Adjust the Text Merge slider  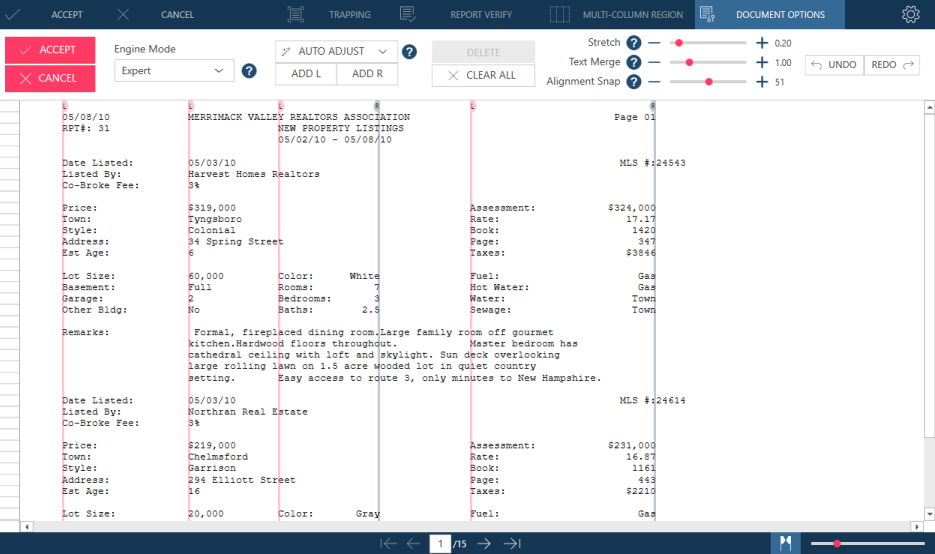point(689,63)
